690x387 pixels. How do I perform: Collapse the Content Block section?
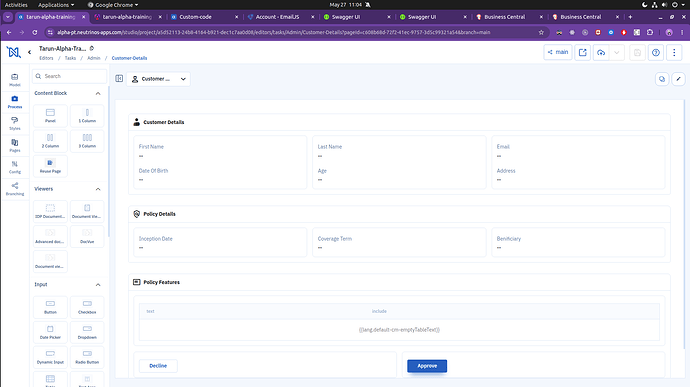pyautogui.click(x=98, y=93)
